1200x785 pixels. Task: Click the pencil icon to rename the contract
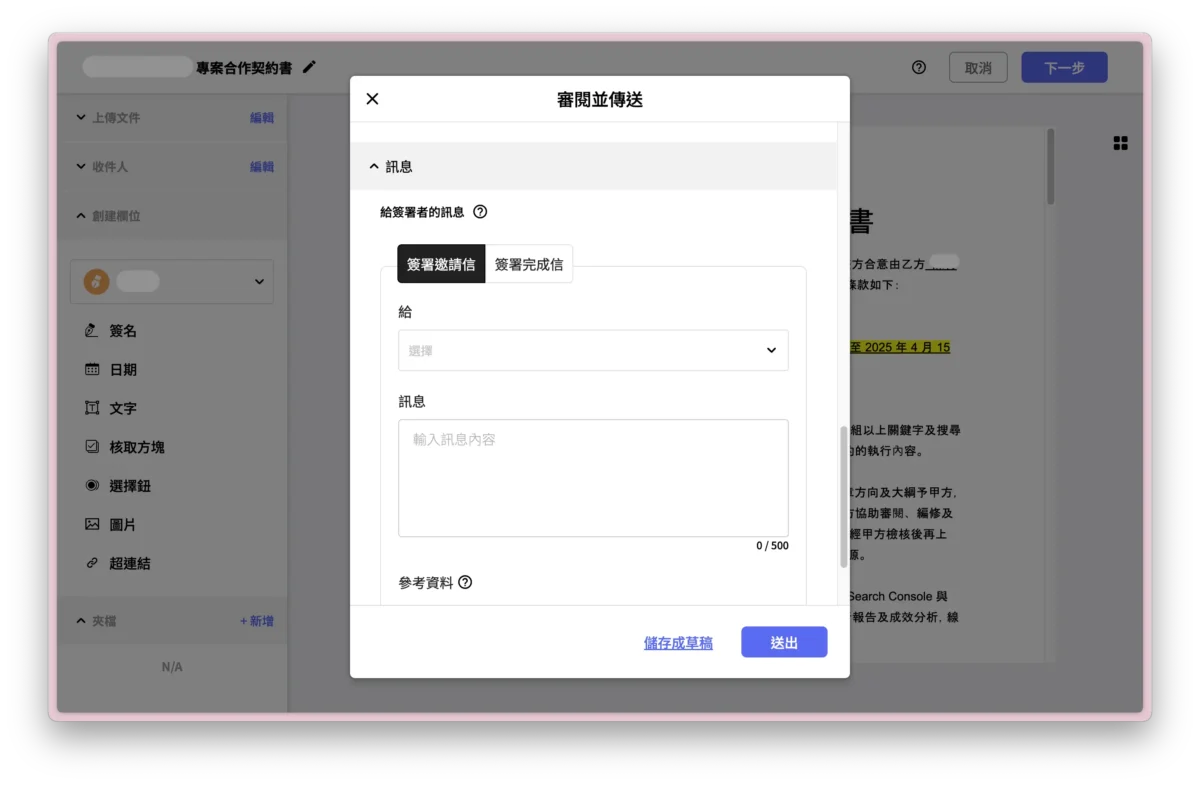[308, 67]
